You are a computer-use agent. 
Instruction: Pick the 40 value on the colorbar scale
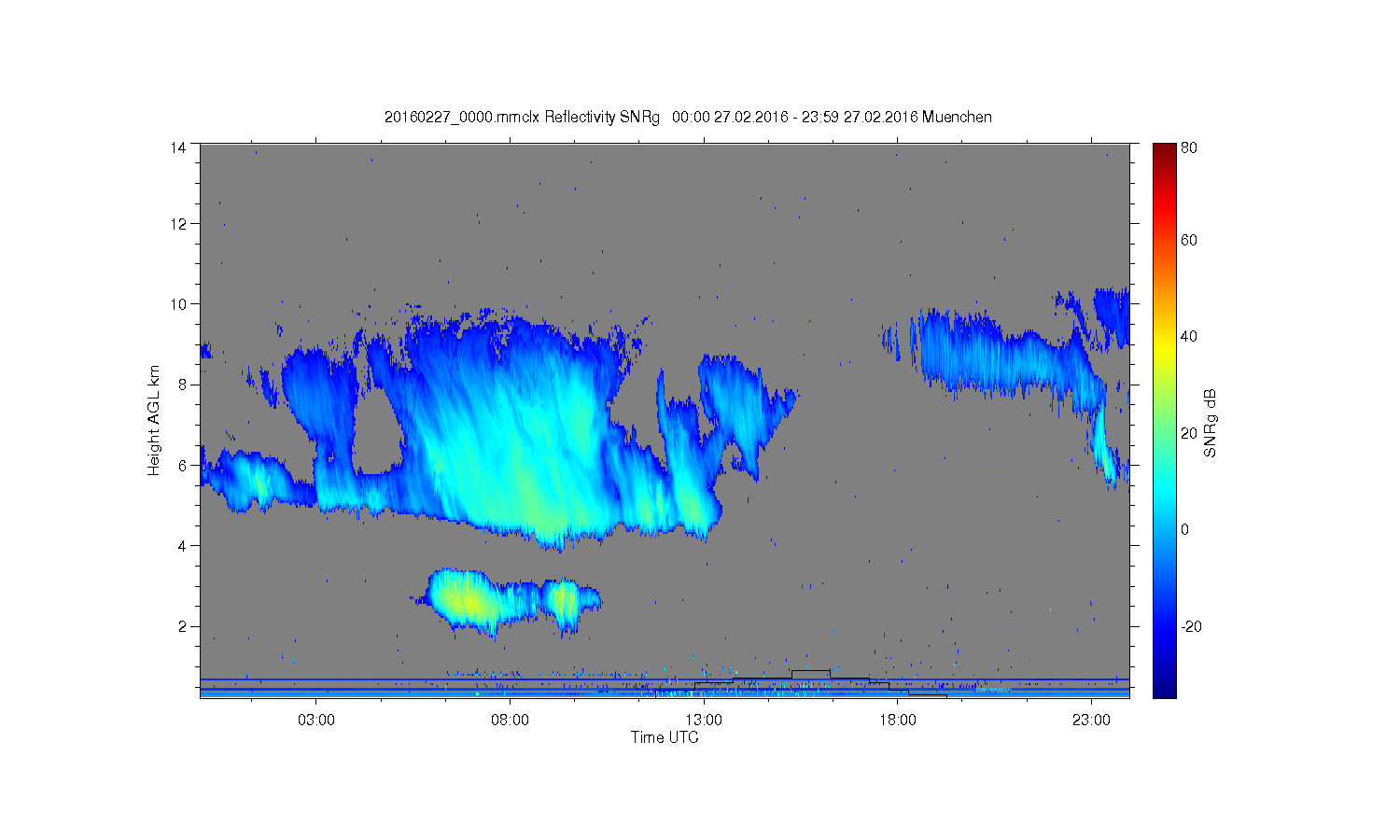[x=1189, y=337]
